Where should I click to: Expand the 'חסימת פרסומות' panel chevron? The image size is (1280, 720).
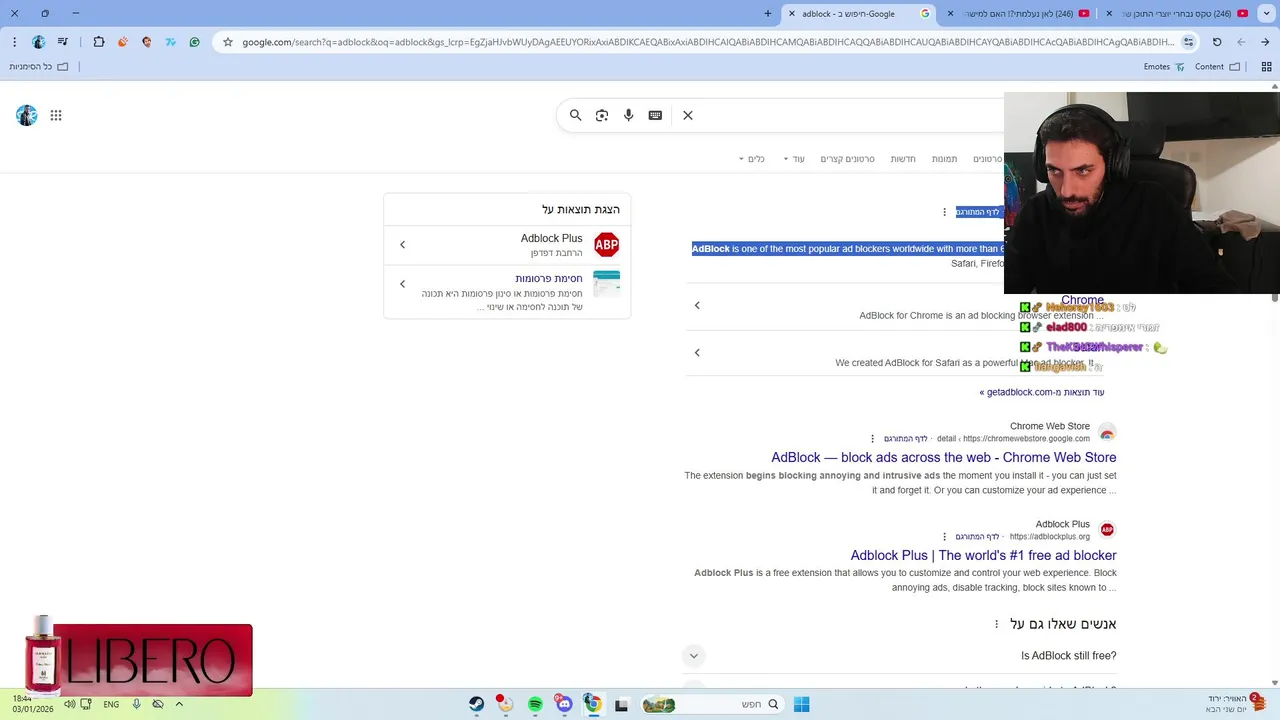[403, 284]
